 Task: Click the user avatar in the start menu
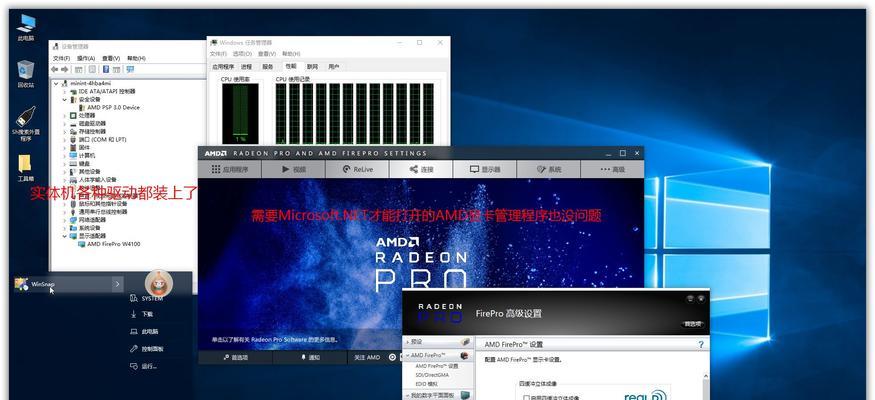click(159, 283)
